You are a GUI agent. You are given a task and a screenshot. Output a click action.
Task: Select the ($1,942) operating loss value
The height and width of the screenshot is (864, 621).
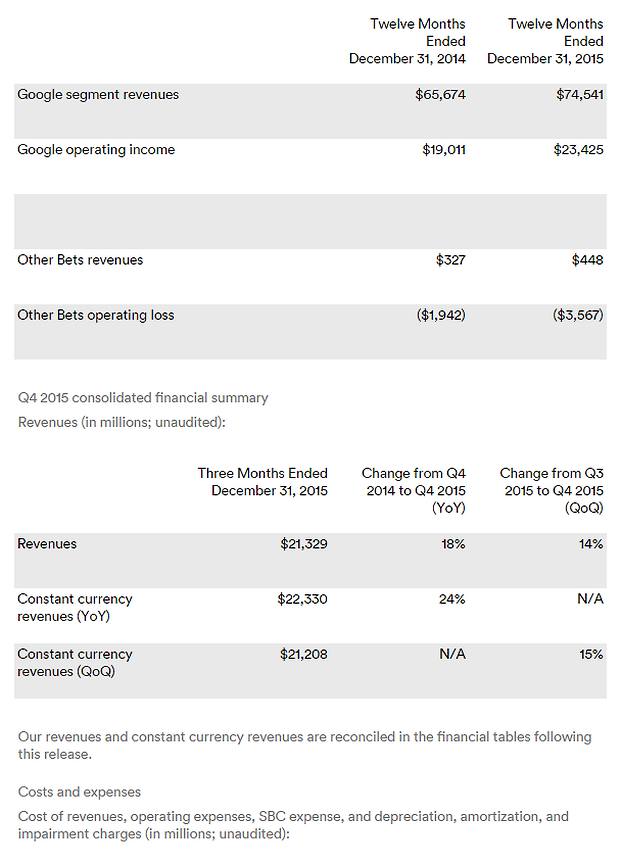pyautogui.click(x=441, y=315)
